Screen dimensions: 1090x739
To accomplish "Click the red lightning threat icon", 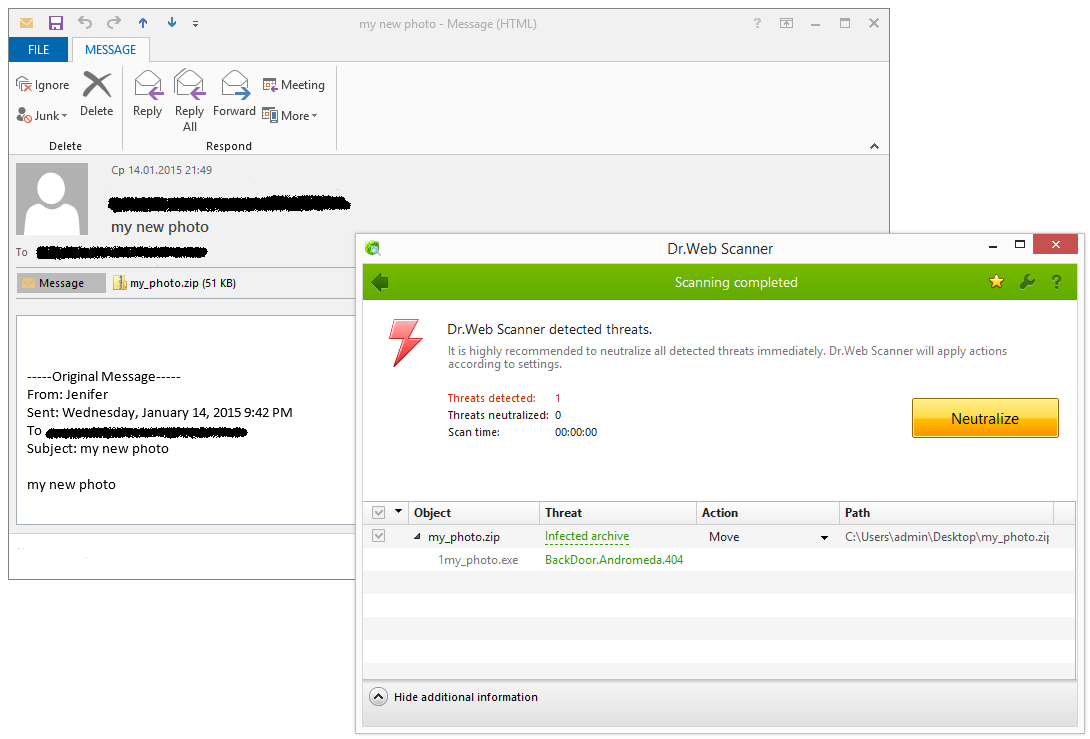I will click(405, 342).
